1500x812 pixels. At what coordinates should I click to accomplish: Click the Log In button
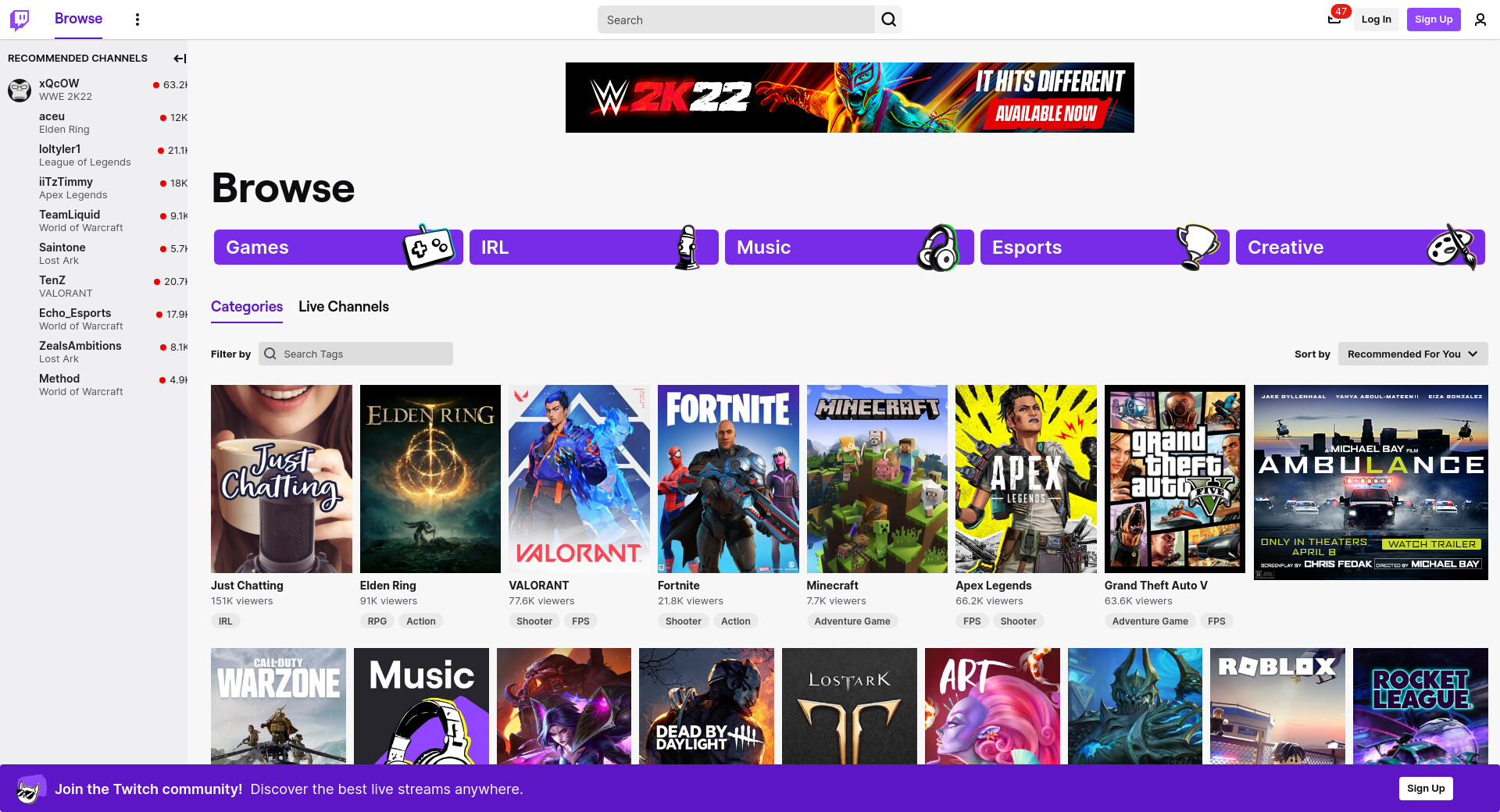(1376, 20)
